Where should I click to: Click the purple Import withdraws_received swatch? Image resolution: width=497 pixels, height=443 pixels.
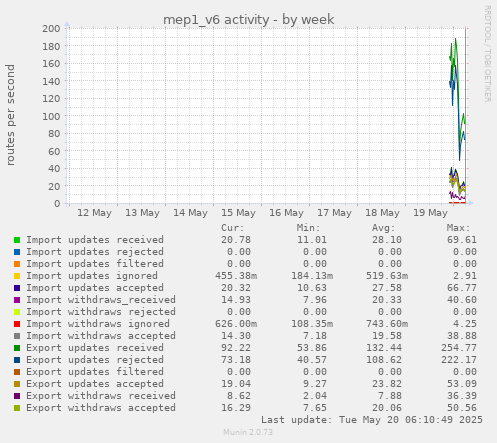coord(17,300)
